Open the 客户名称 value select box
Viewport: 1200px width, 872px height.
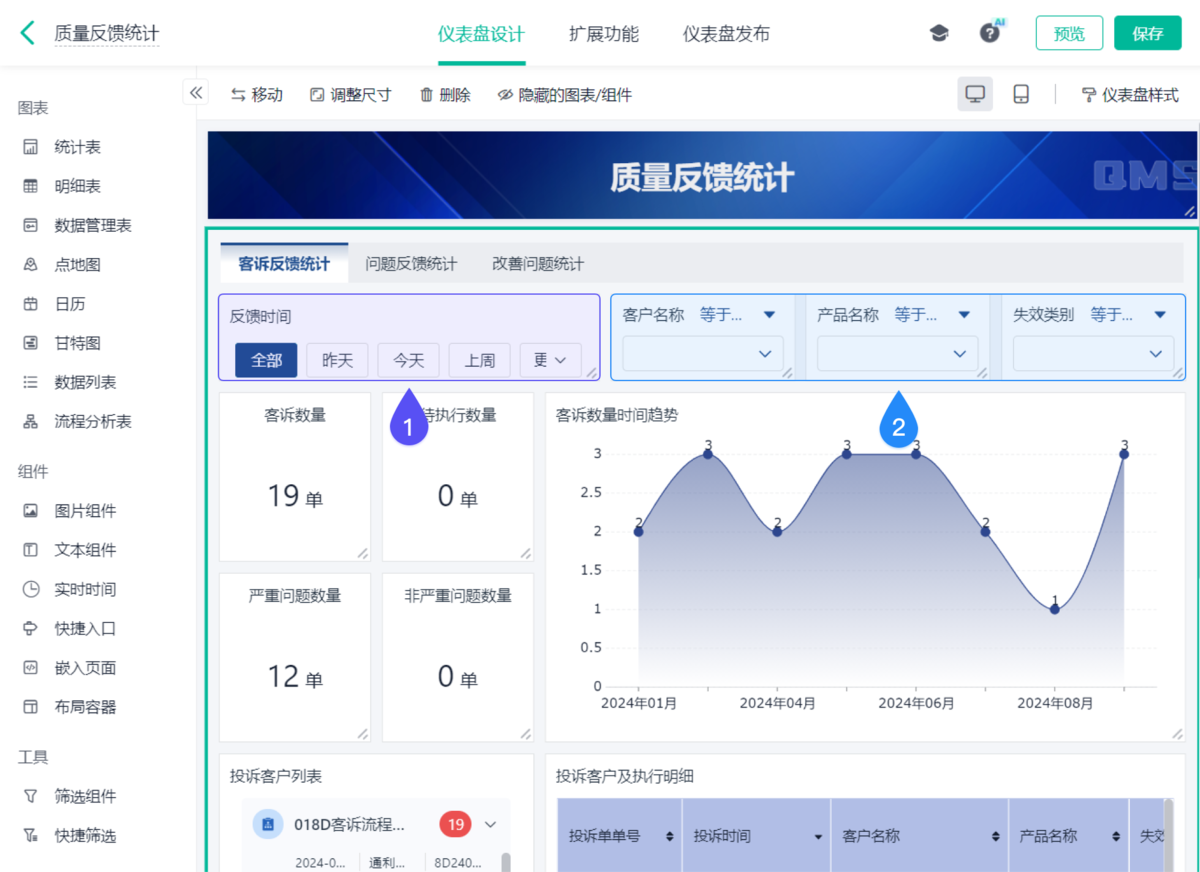(703, 353)
